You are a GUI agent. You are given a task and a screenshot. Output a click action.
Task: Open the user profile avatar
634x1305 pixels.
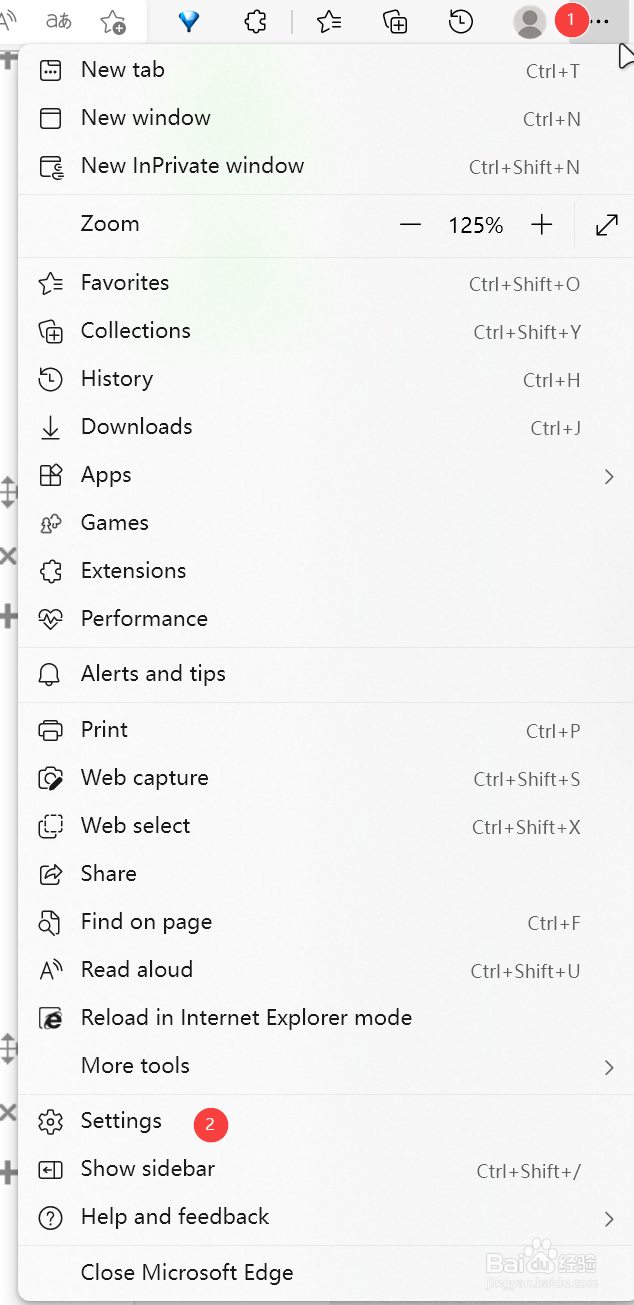(529, 21)
